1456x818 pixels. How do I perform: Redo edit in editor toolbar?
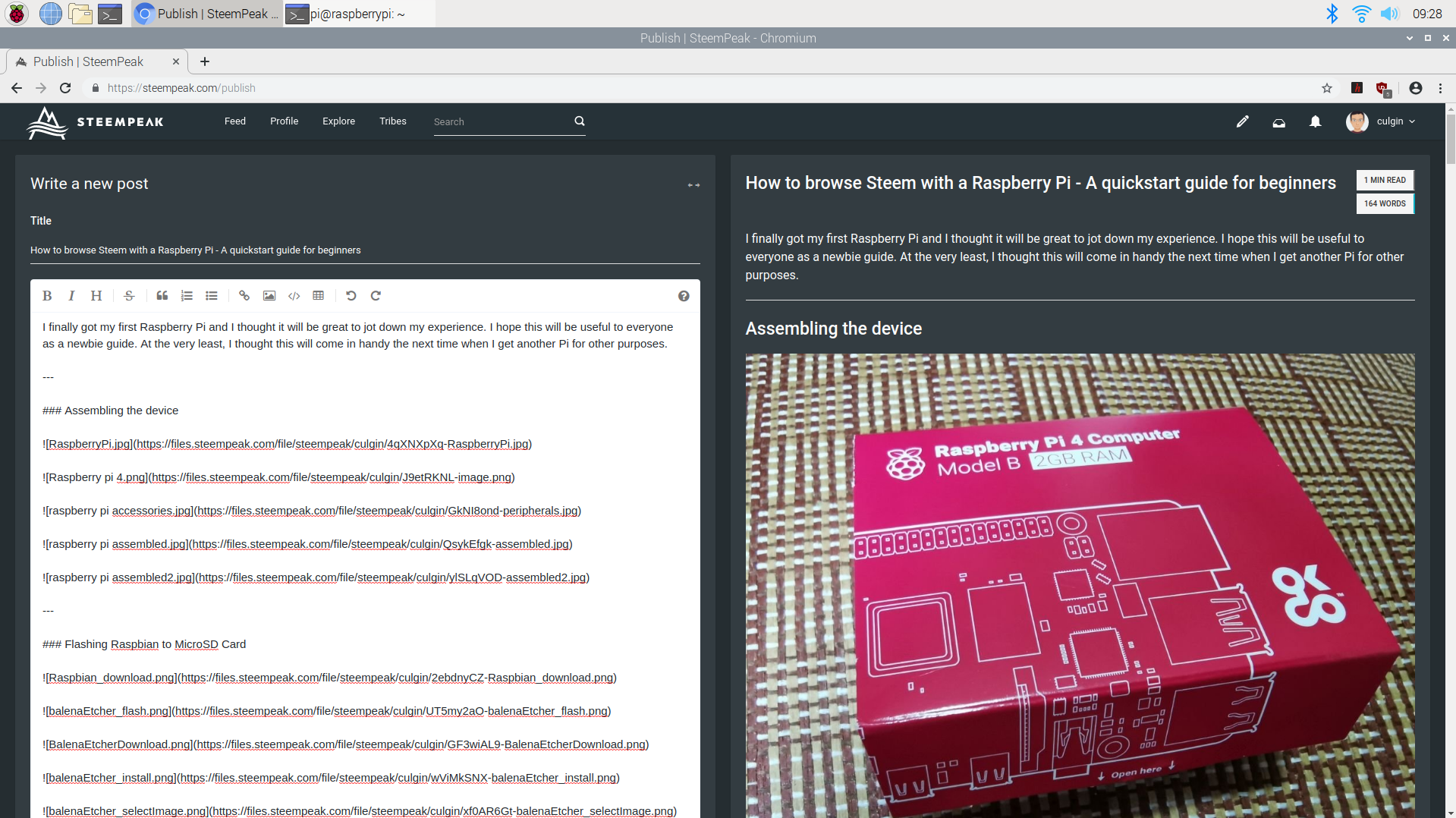coord(376,296)
